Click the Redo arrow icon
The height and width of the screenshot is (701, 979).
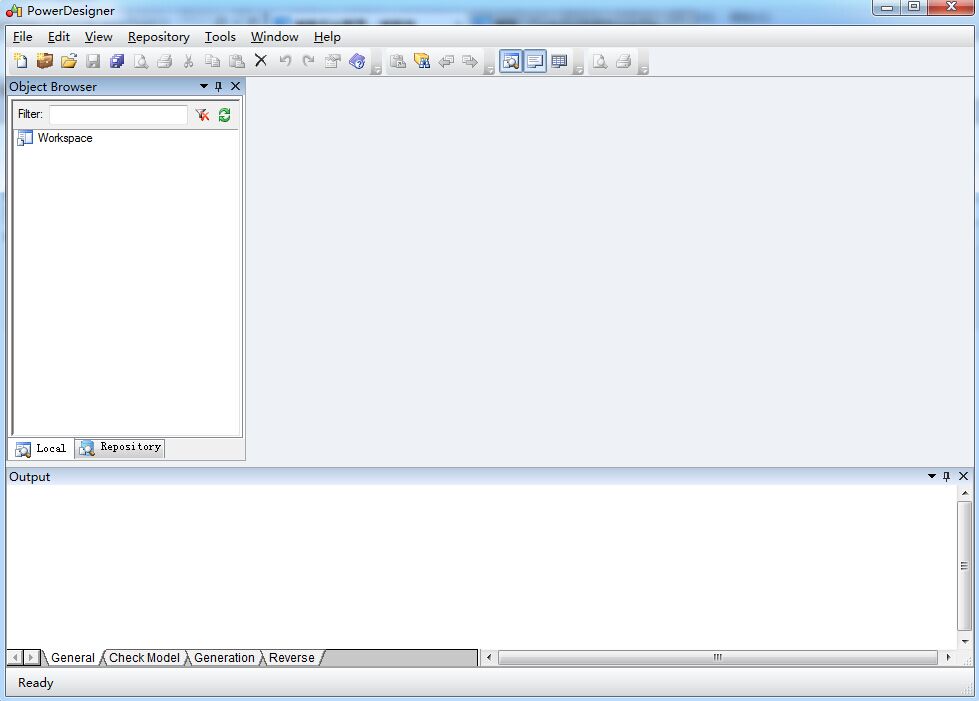(x=308, y=61)
